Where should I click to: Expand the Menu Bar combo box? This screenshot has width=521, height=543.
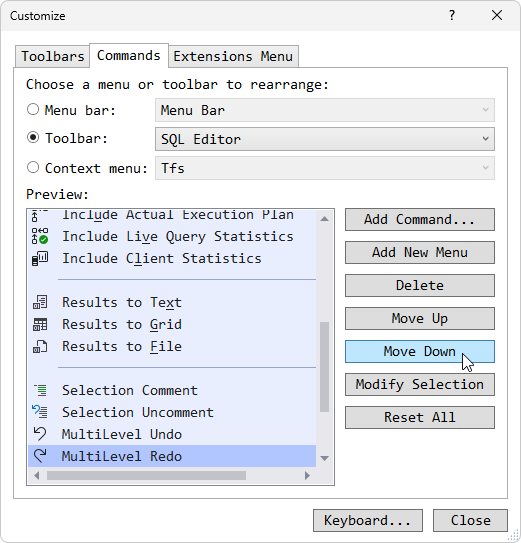pyautogui.click(x=325, y=110)
